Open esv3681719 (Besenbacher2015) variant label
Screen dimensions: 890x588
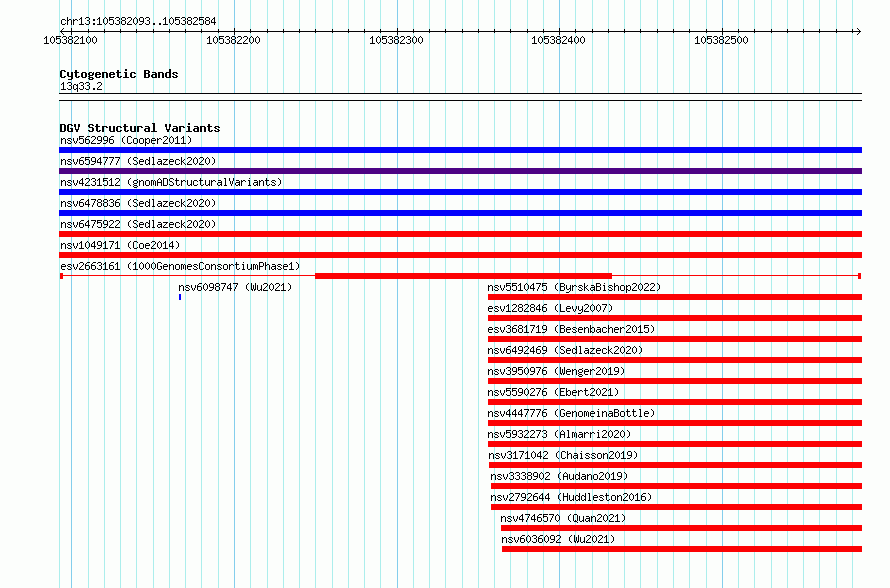tap(571, 329)
